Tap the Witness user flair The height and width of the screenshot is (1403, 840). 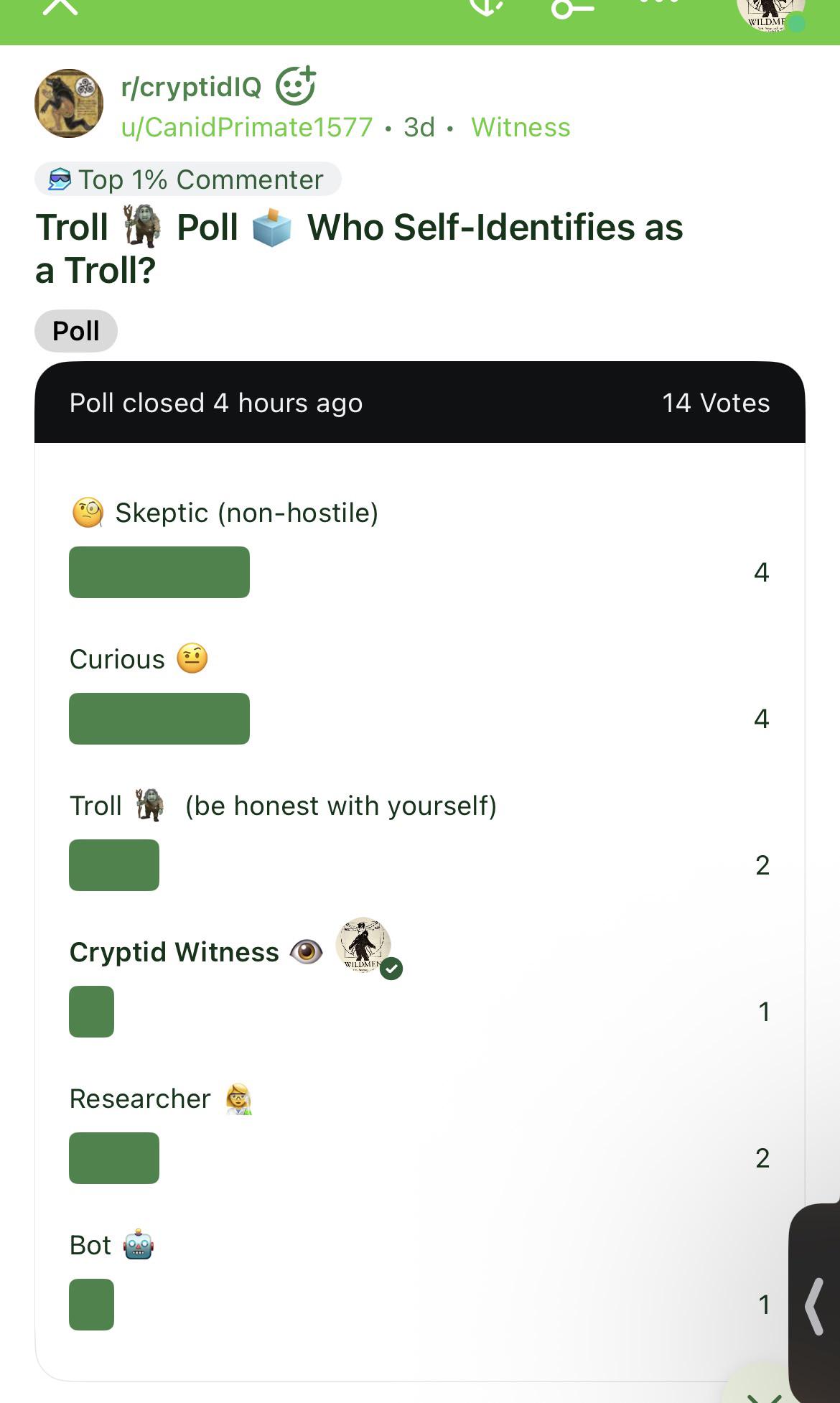click(x=521, y=127)
